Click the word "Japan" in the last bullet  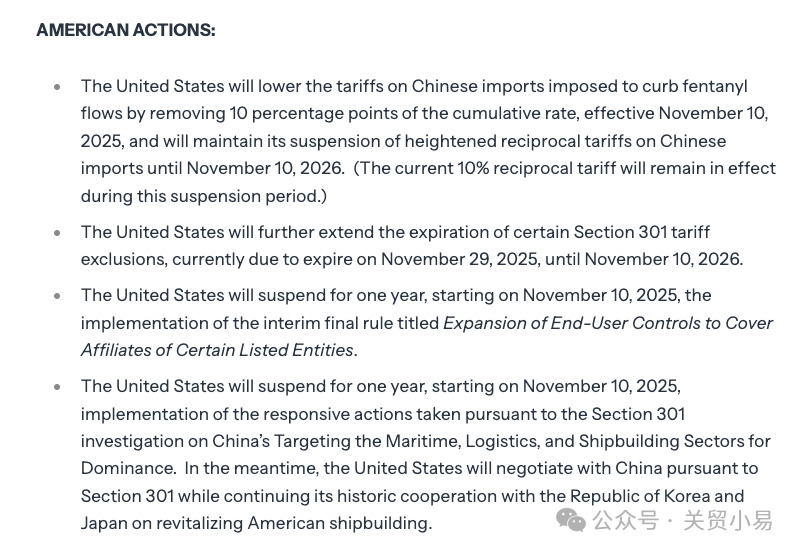(103, 523)
